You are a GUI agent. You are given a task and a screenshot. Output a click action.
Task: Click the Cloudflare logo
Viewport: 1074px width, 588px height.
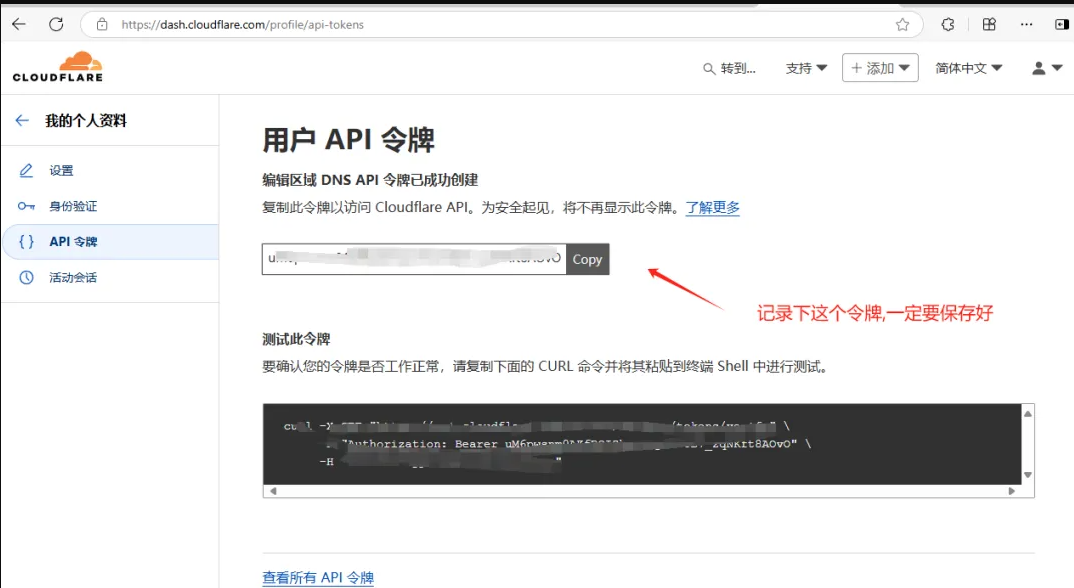tap(58, 67)
